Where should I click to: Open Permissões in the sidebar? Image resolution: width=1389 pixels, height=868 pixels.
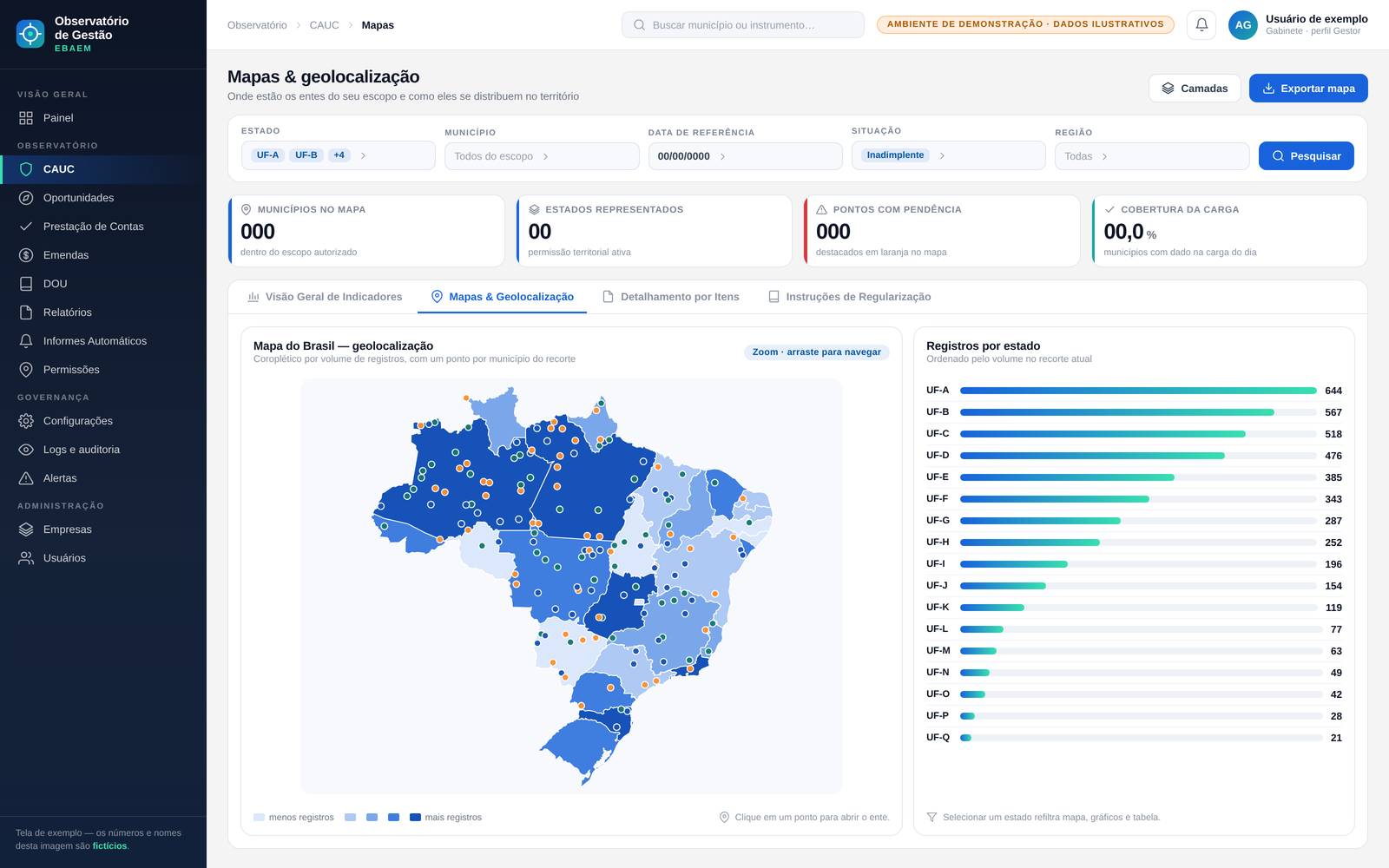[x=103, y=370]
